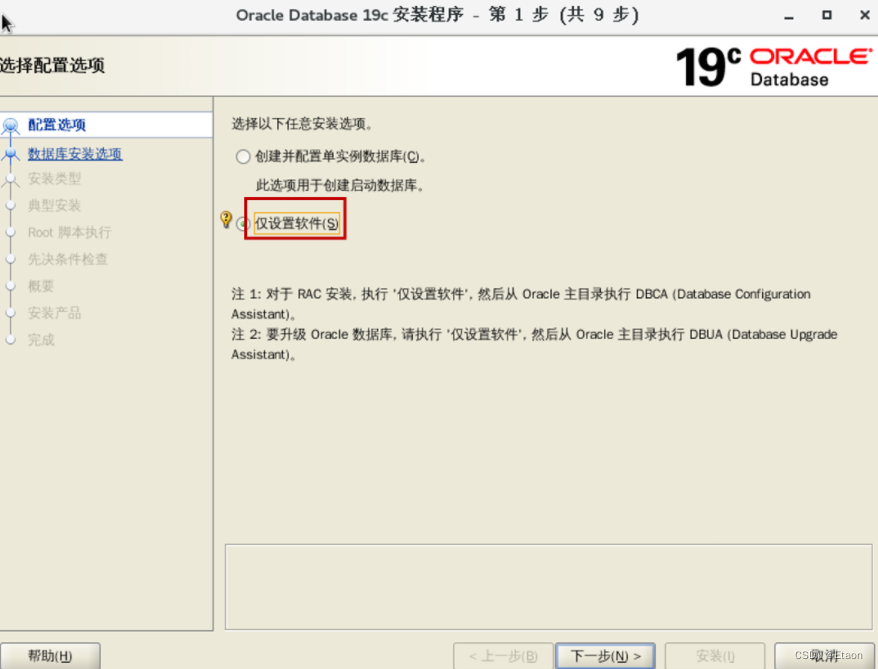
Task: Click the 取消 cancel button
Action: pos(824,656)
